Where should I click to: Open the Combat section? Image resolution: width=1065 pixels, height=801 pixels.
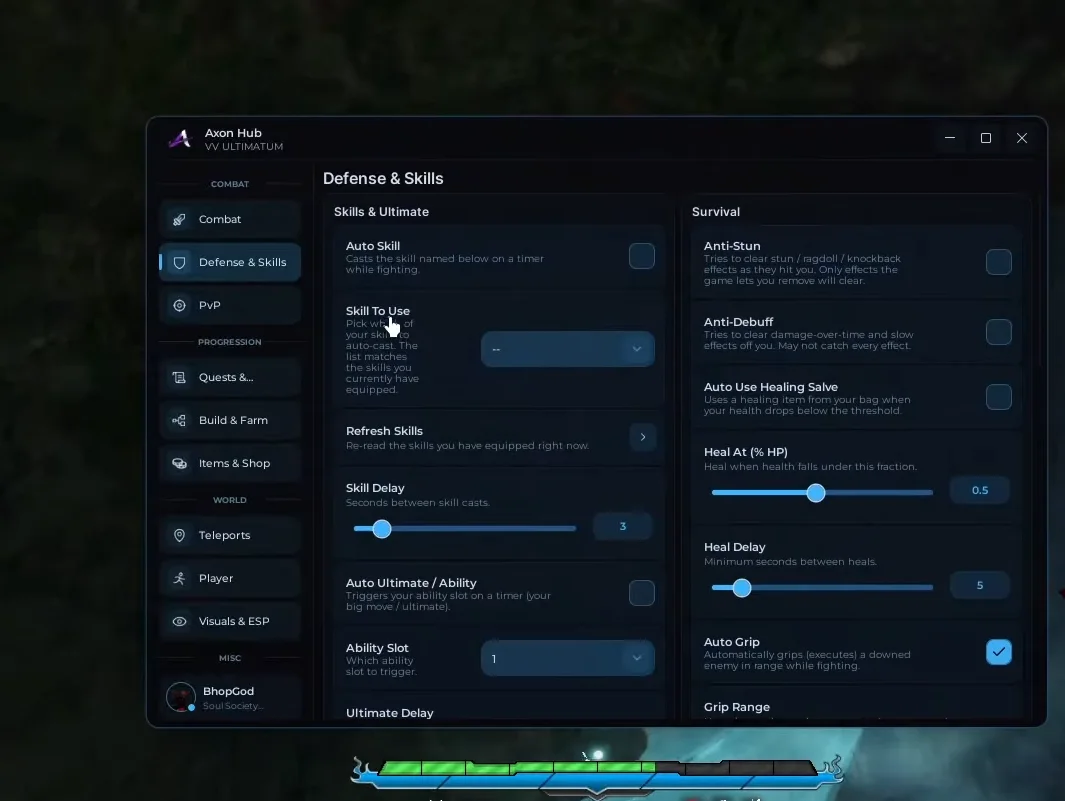point(230,219)
